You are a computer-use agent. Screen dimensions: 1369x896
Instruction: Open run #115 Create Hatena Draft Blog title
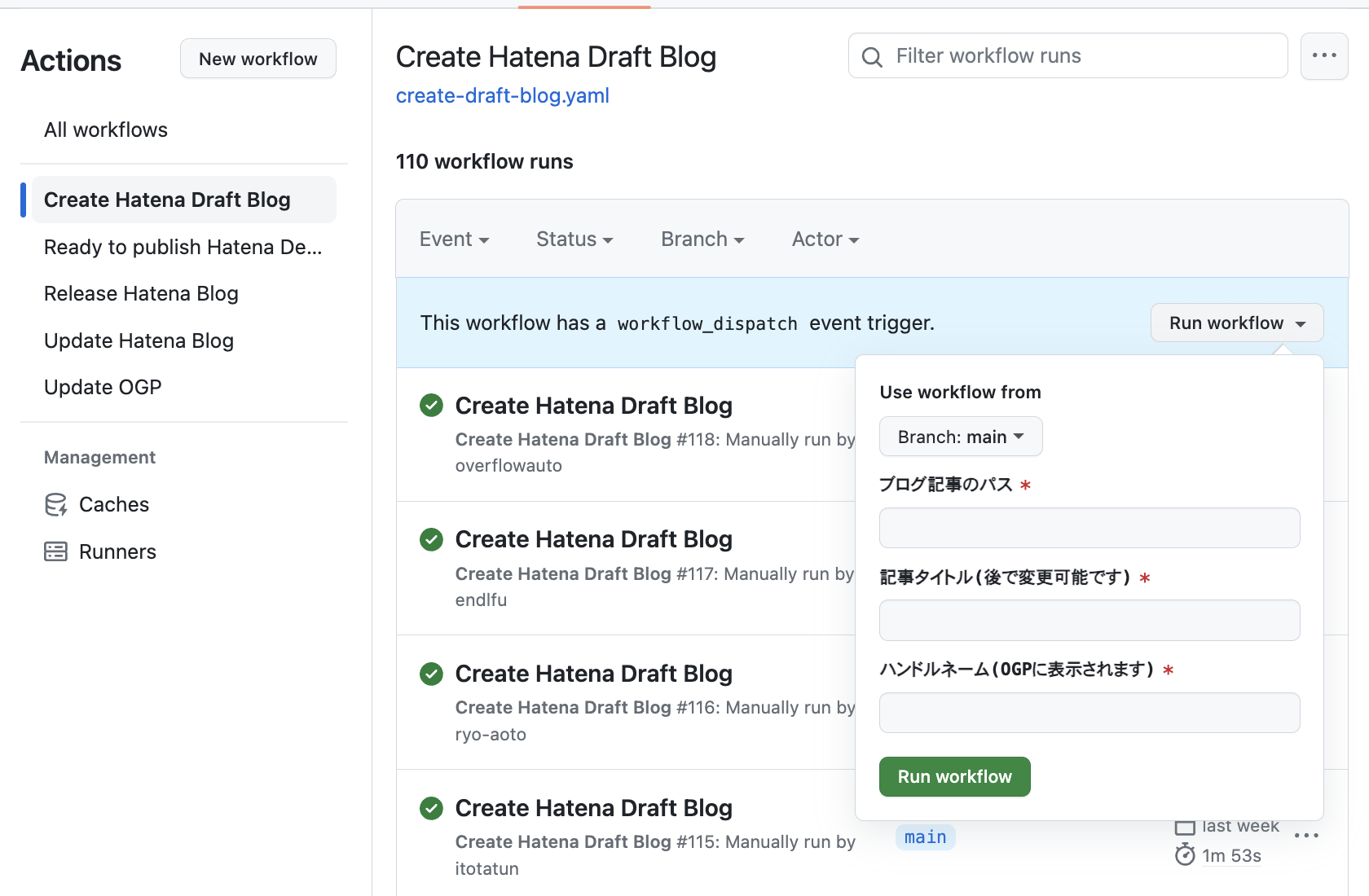coord(593,808)
